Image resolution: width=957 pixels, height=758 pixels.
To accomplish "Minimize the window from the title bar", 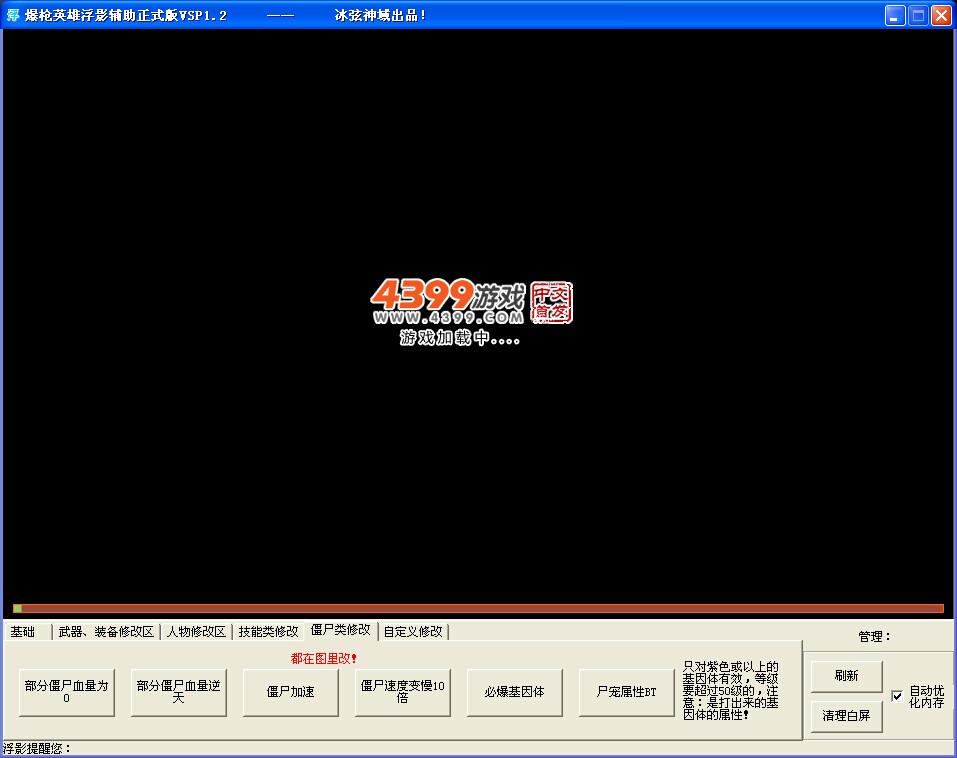I will coord(895,15).
